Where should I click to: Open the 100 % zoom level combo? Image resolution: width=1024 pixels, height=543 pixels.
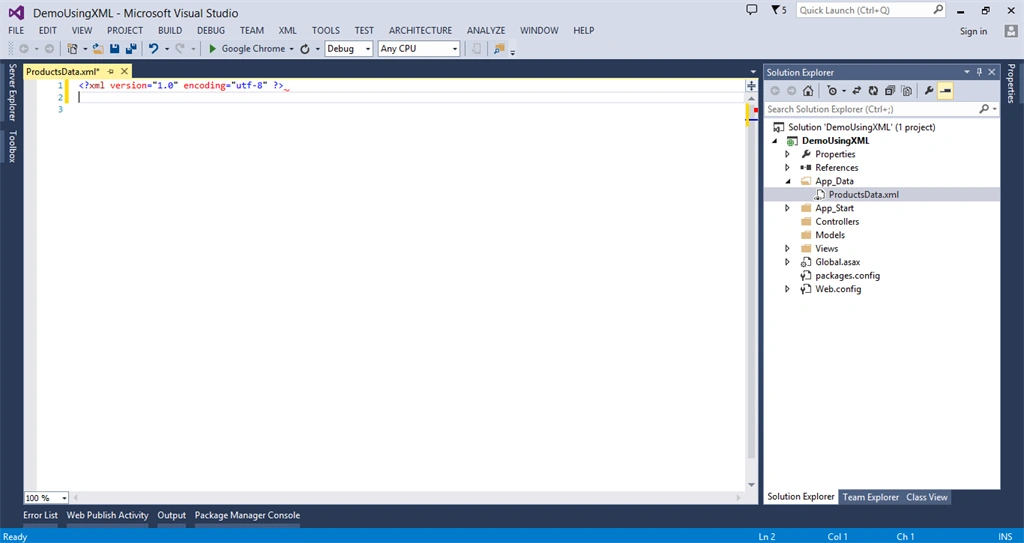click(46, 498)
